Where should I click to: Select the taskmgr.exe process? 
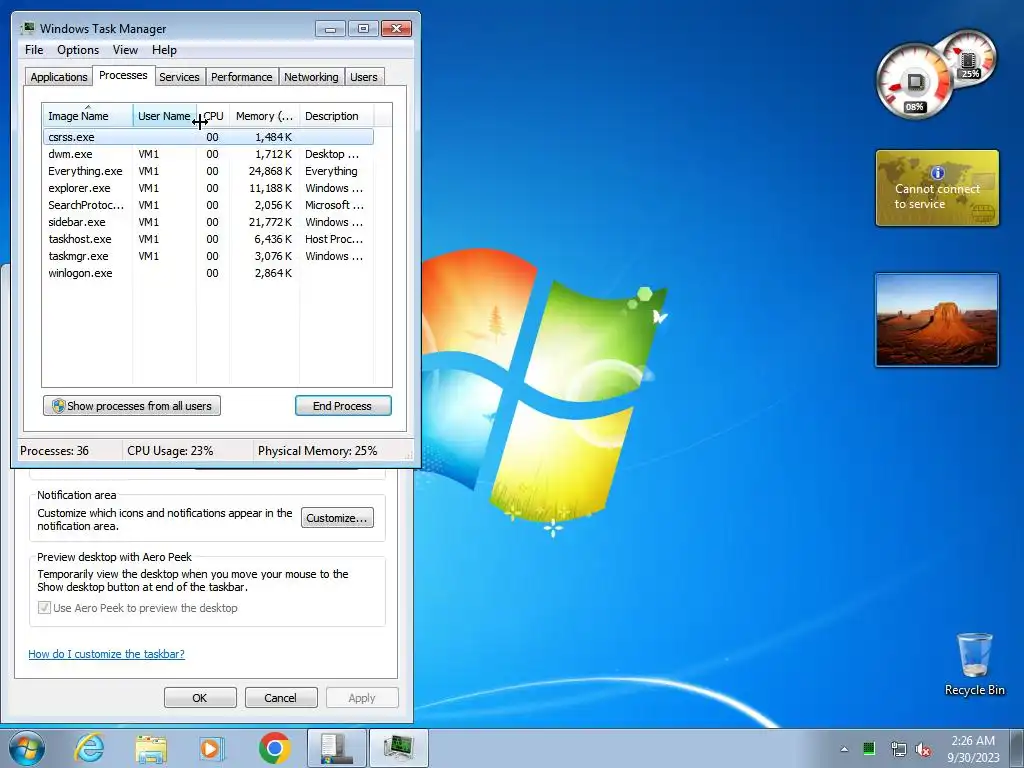[208, 256]
